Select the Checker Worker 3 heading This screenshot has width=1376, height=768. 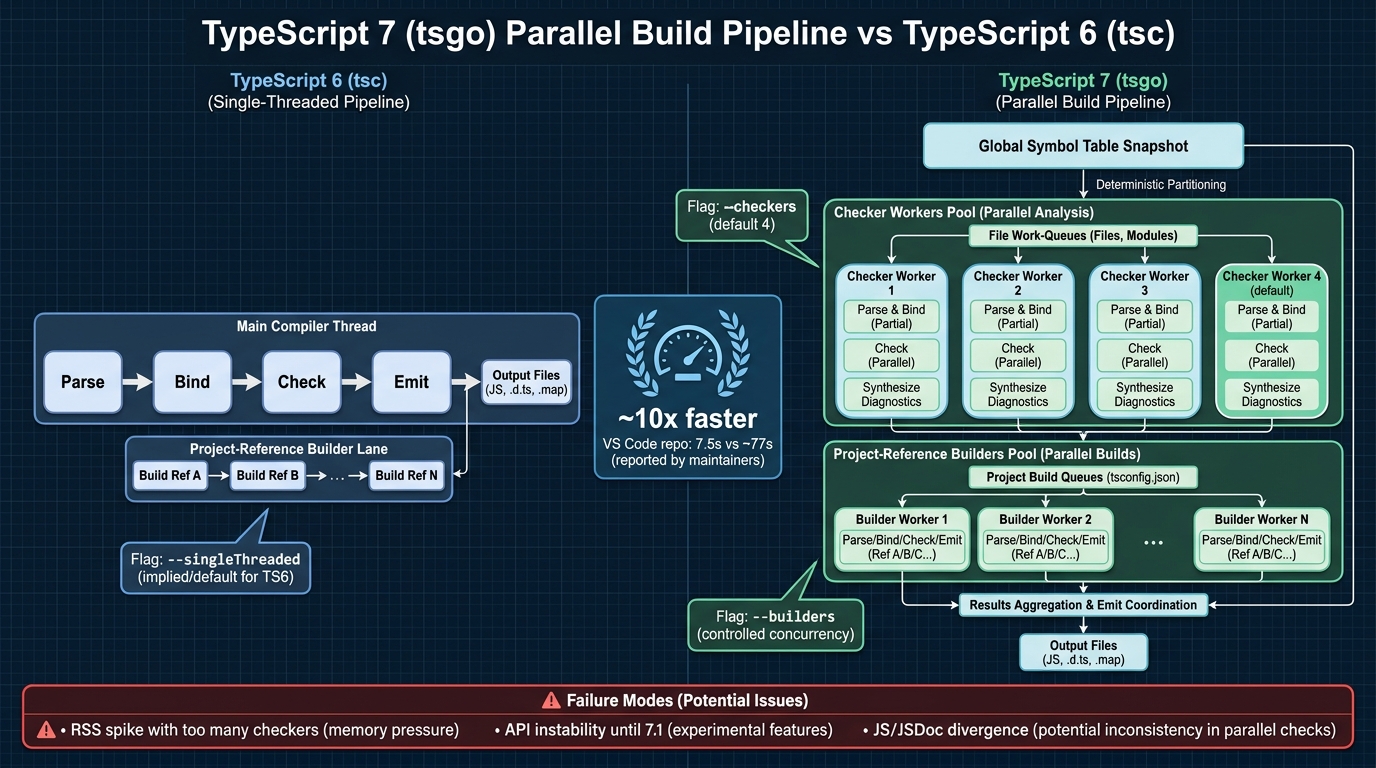pyautogui.click(x=1145, y=283)
